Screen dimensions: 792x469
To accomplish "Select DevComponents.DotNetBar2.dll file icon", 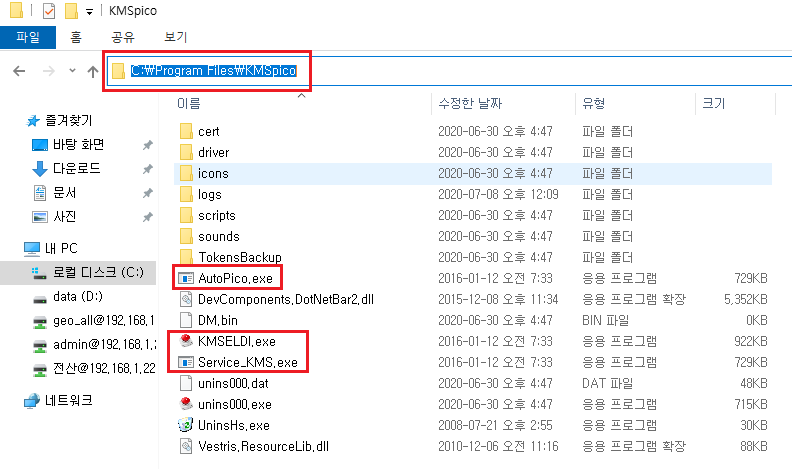I will point(186,299).
